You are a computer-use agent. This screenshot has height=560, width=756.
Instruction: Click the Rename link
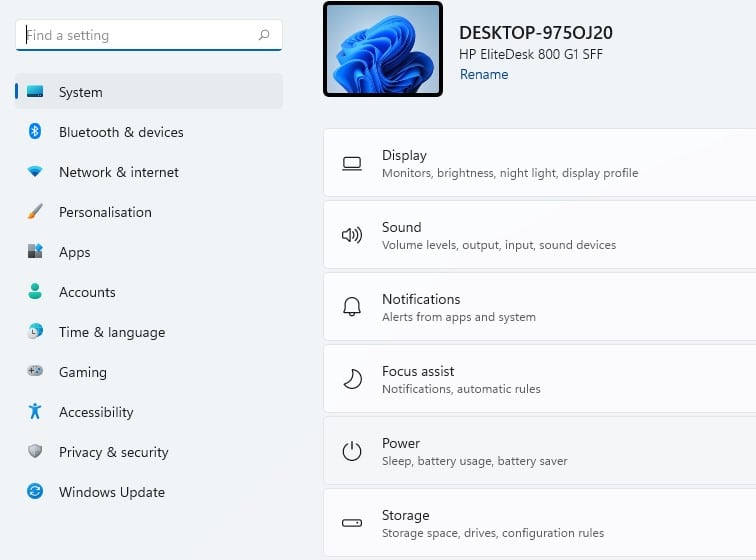pos(484,74)
